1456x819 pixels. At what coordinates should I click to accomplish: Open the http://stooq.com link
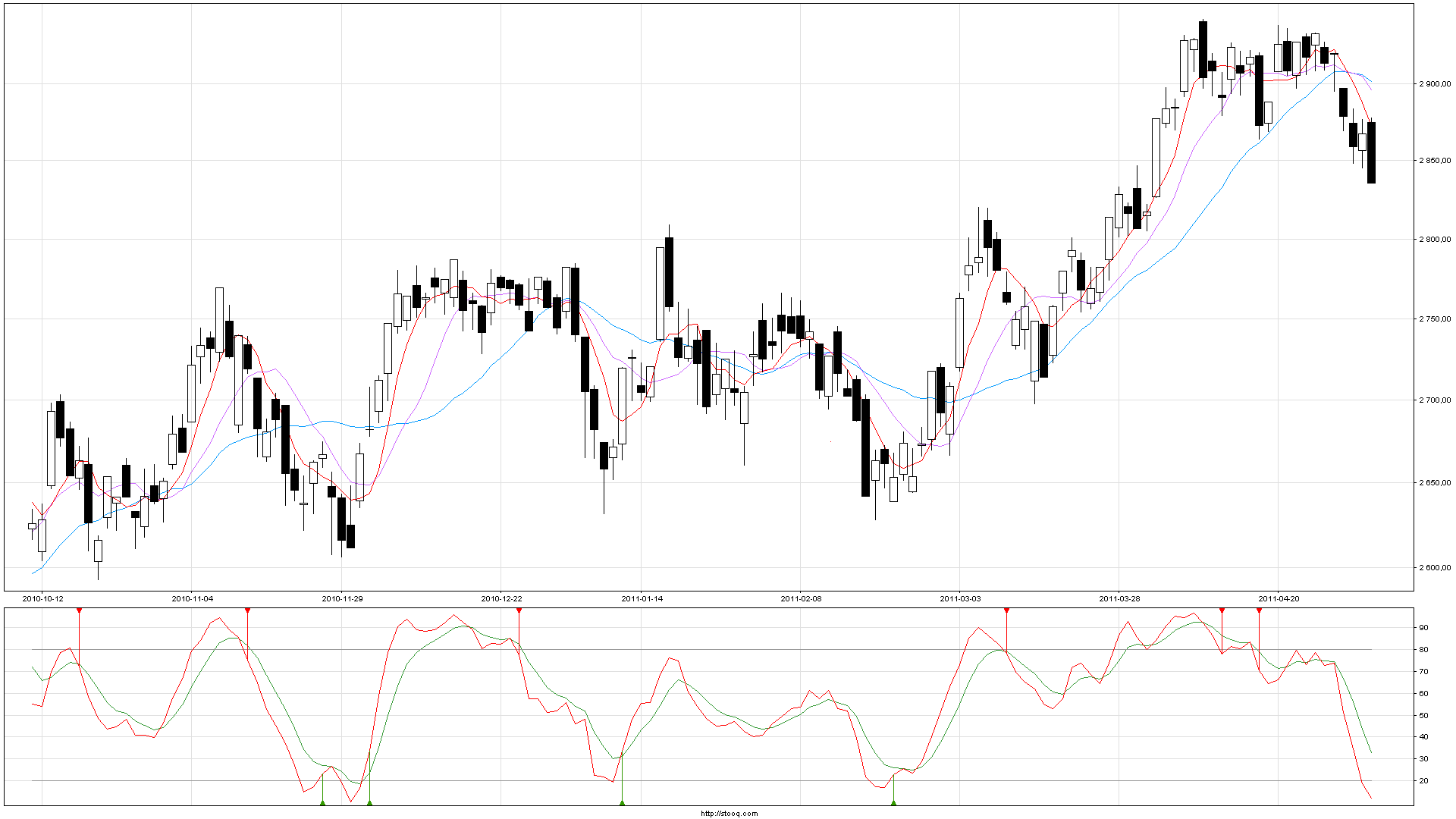(x=729, y=814)
